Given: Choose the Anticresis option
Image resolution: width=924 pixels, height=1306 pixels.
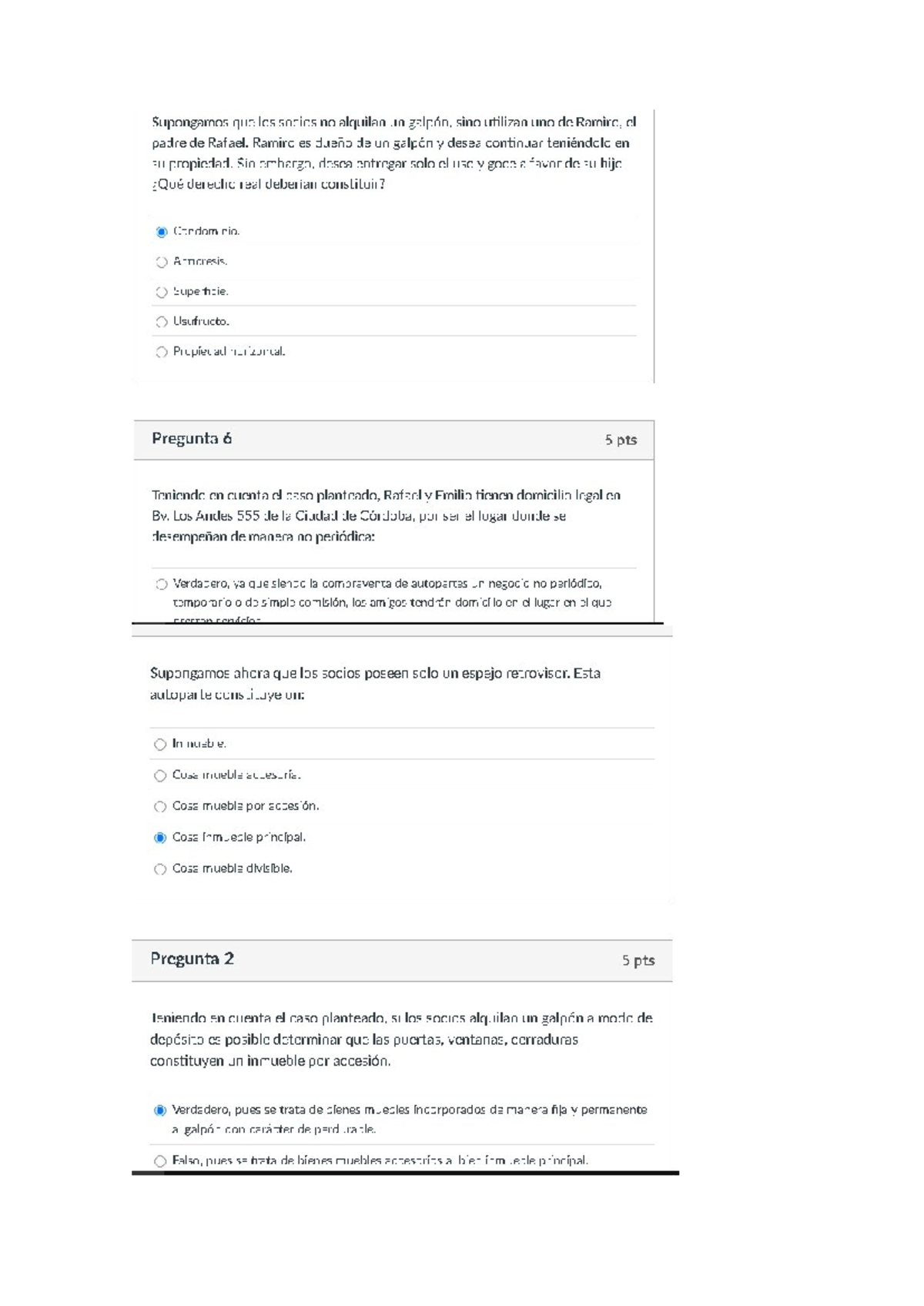Looking at the screenshot, I should tap(162, 262).
